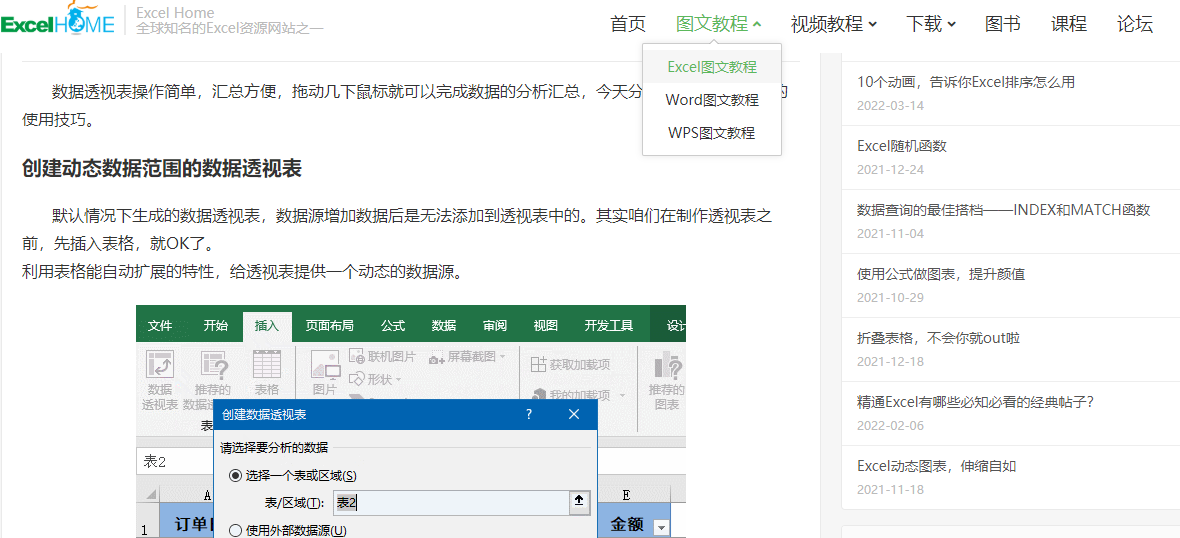Click the Excel Home site title text

[x=175, y=13]
